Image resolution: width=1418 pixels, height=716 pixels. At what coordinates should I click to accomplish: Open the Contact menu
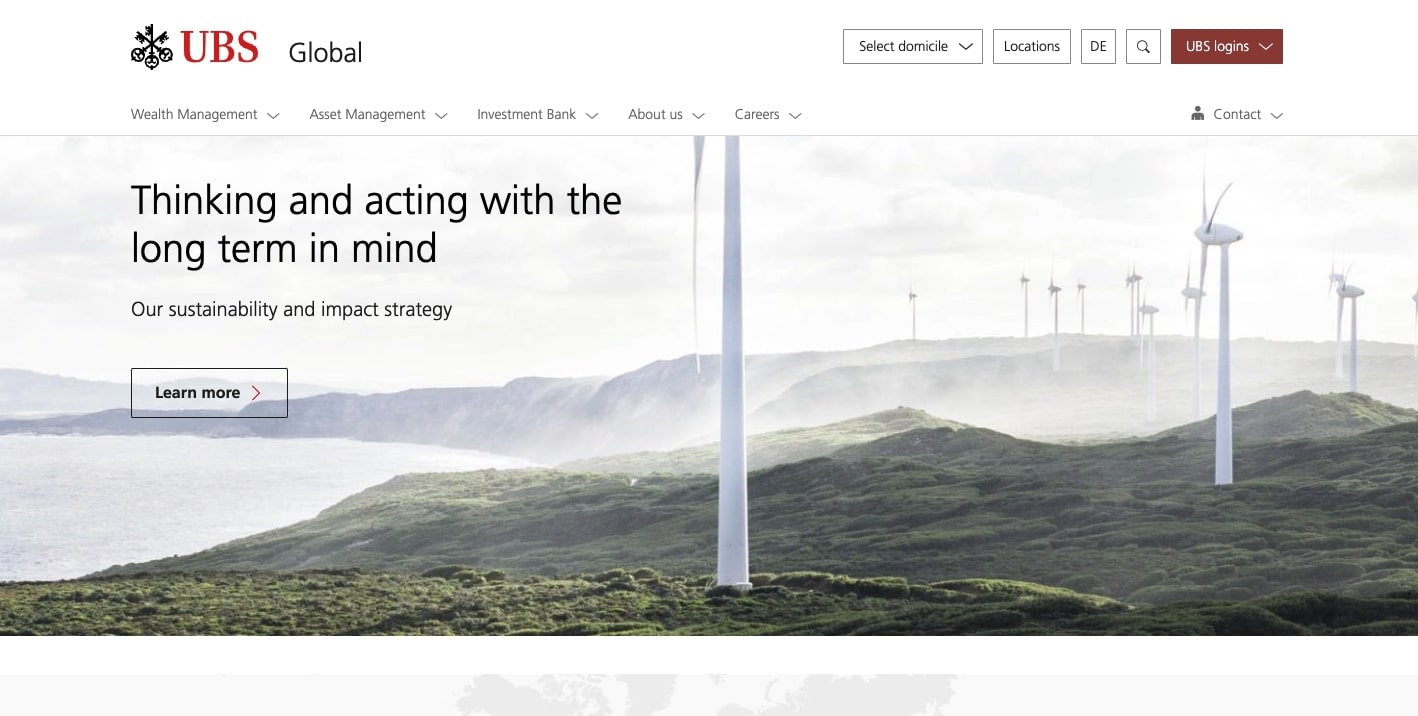pos(1237,114)
